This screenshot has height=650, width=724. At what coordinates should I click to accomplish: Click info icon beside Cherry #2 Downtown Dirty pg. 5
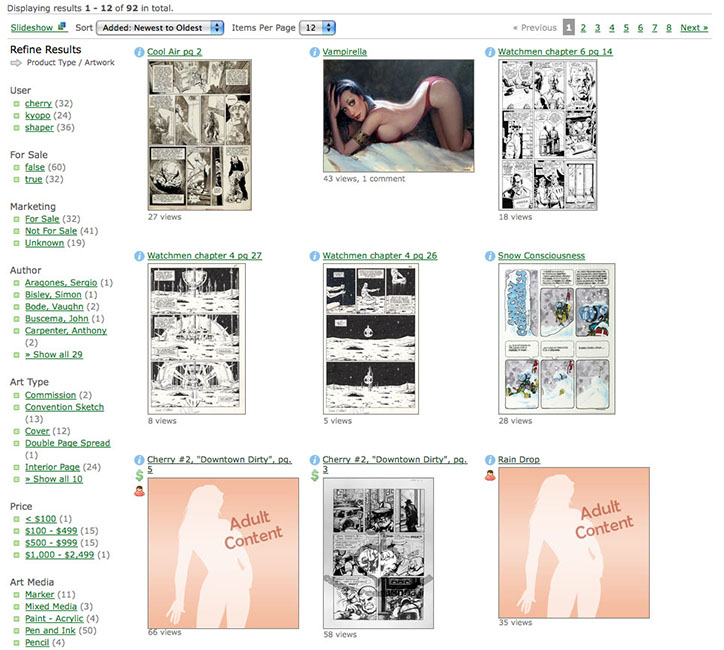pos(139,460)
